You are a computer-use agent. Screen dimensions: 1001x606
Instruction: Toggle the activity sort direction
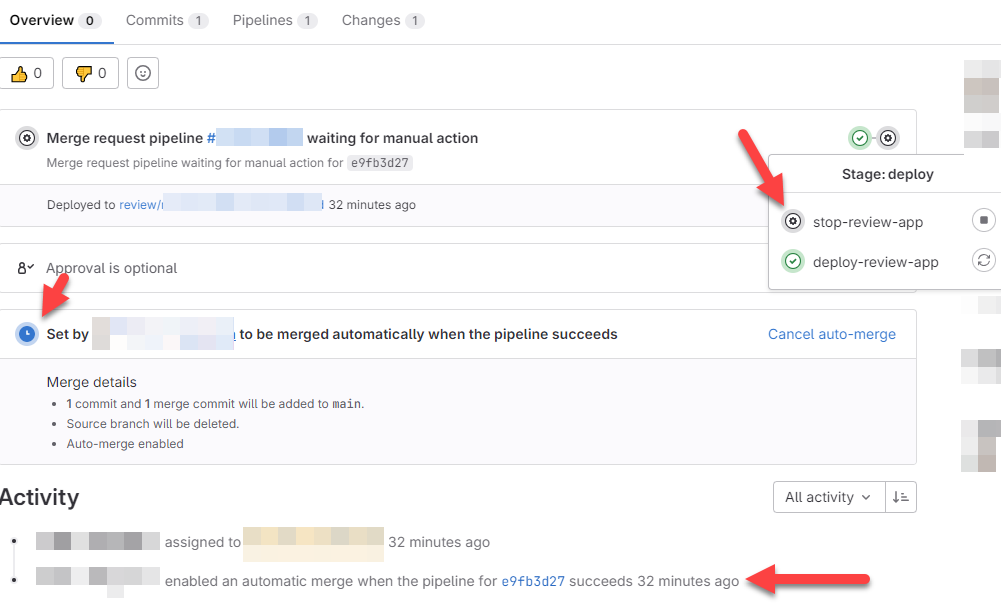pyautogui.click(x=901, y=497)
